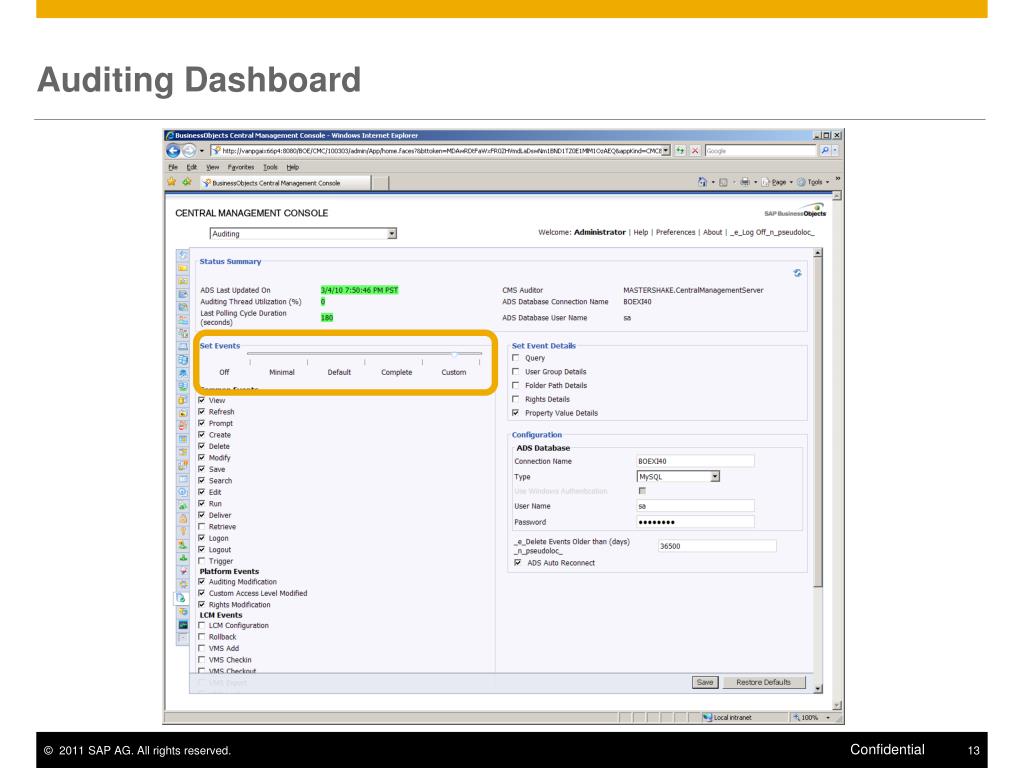Image resolution: width=1024 pixels, height=768 pixels.
Task: Open the Help menu in menu bar
Action: [x=293, y=167]
